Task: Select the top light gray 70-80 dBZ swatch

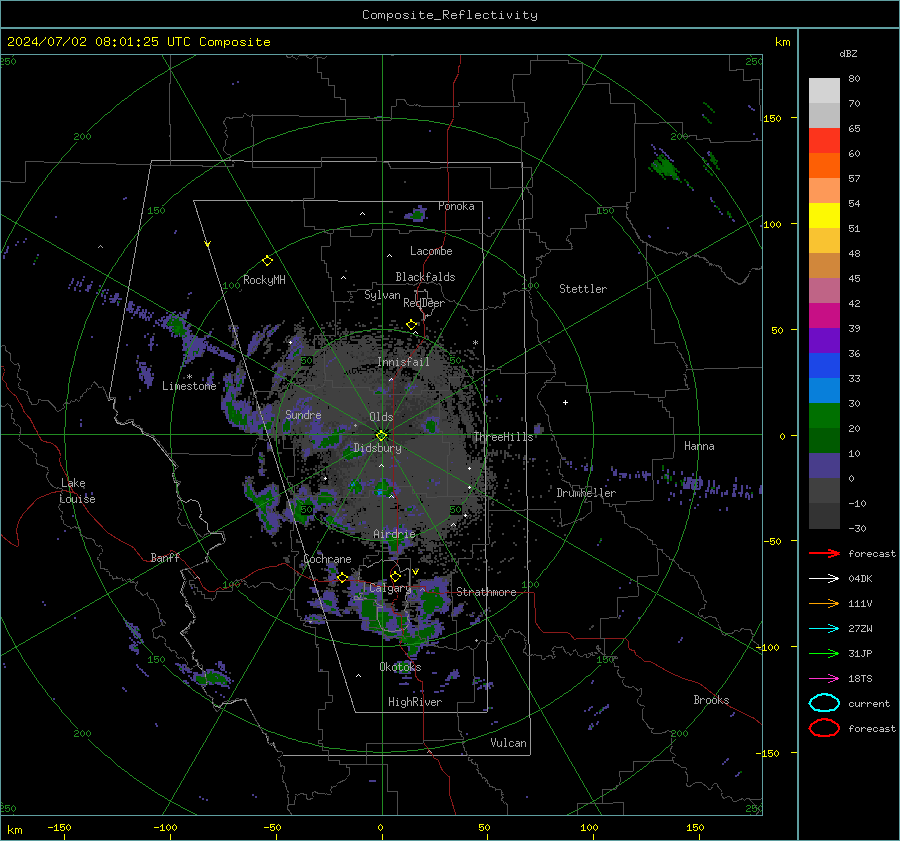Action: 824,90
